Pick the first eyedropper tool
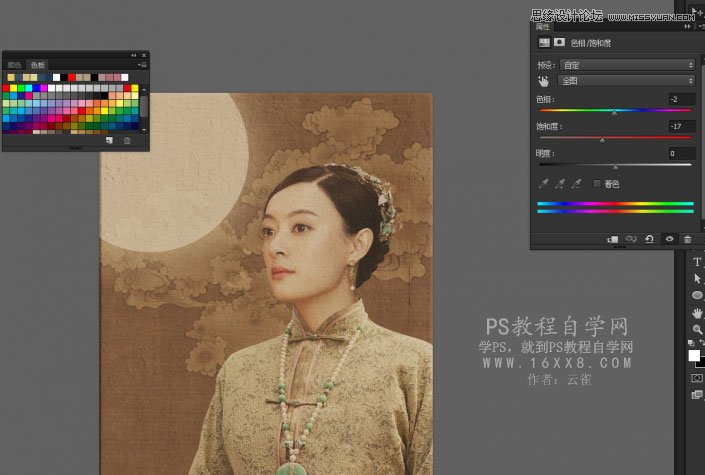 point(544,184)
